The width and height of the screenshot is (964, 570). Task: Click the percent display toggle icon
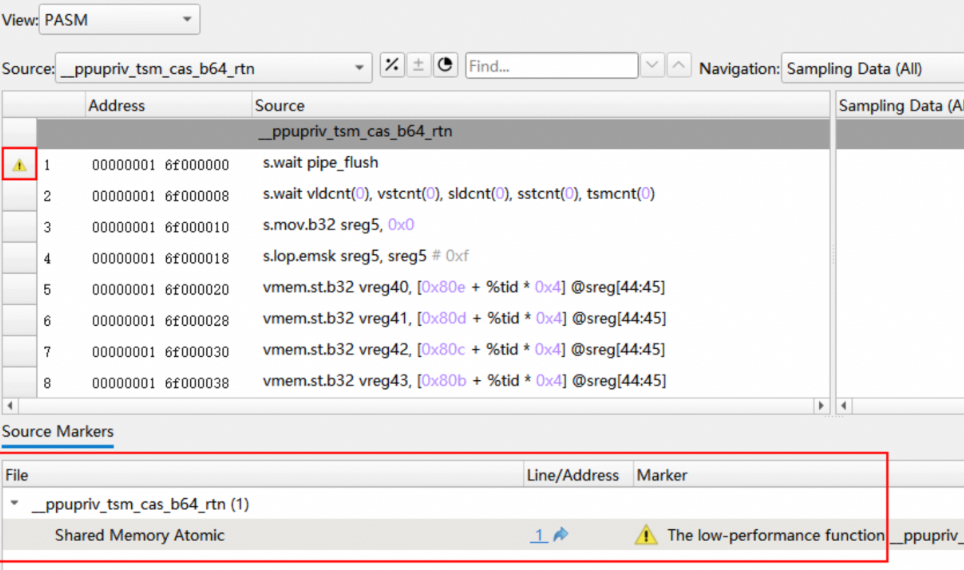coord(392,65)
